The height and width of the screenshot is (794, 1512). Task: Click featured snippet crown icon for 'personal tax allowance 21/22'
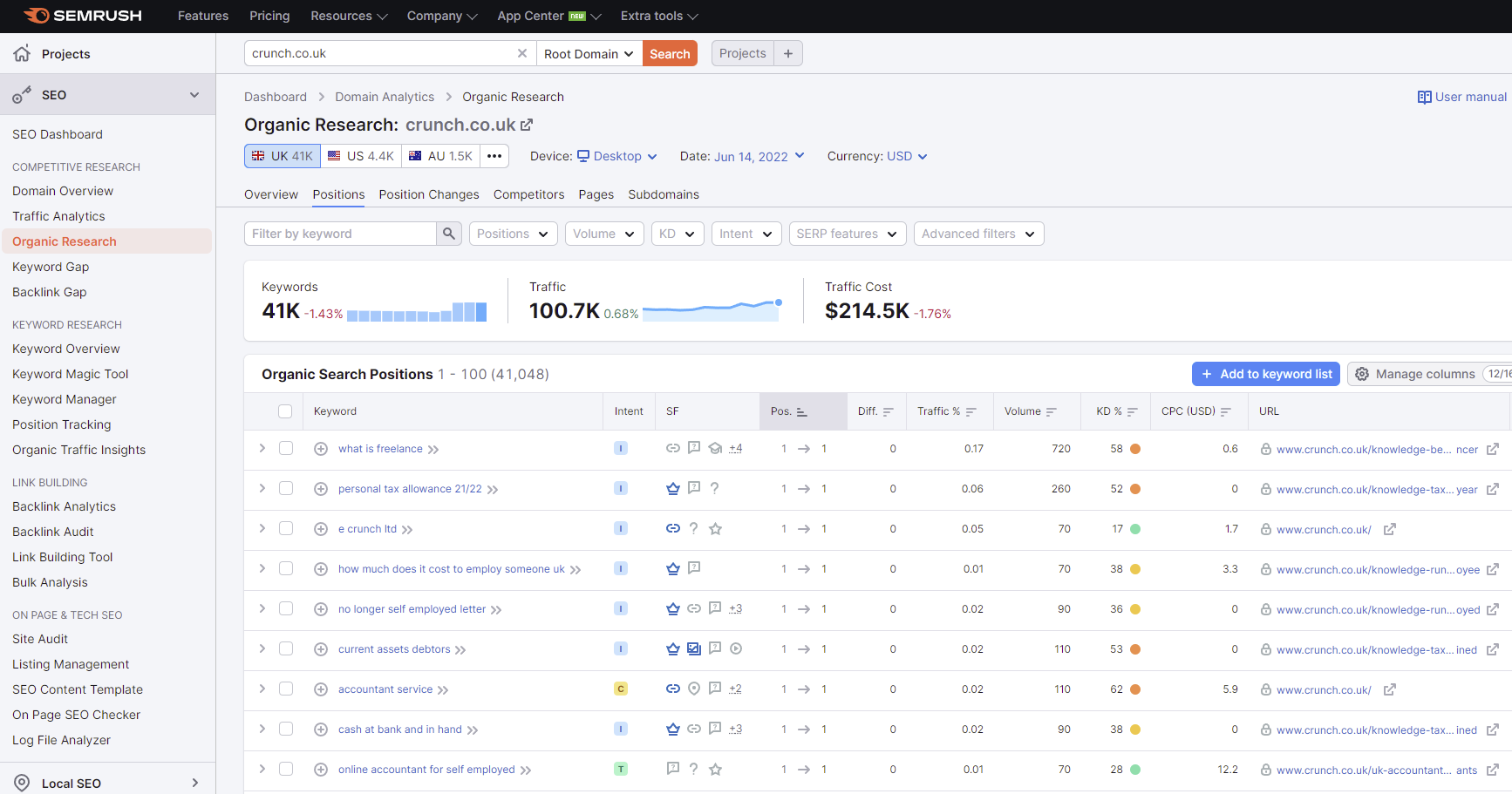coord(673,488)
